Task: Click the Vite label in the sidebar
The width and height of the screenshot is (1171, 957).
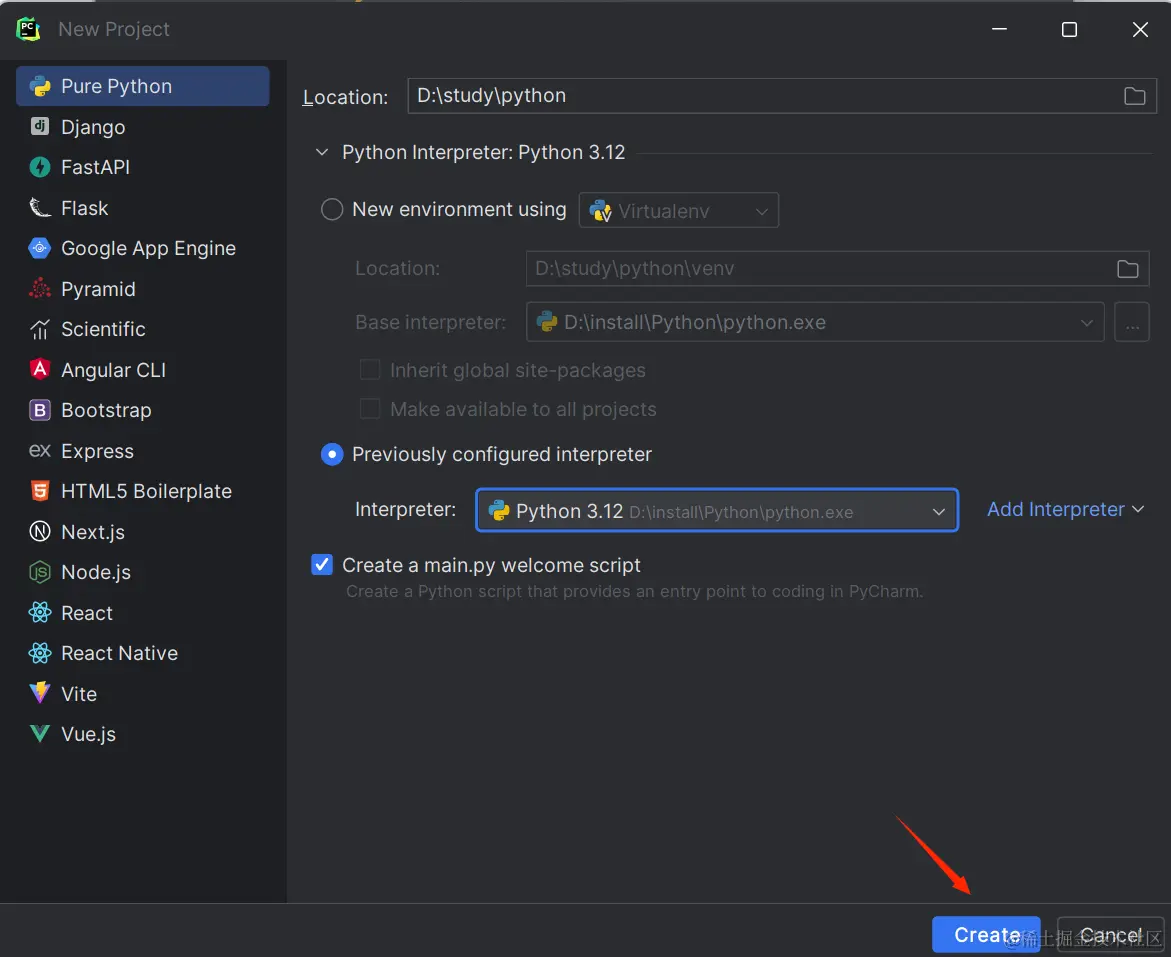Action: click(x=79, y=694)
